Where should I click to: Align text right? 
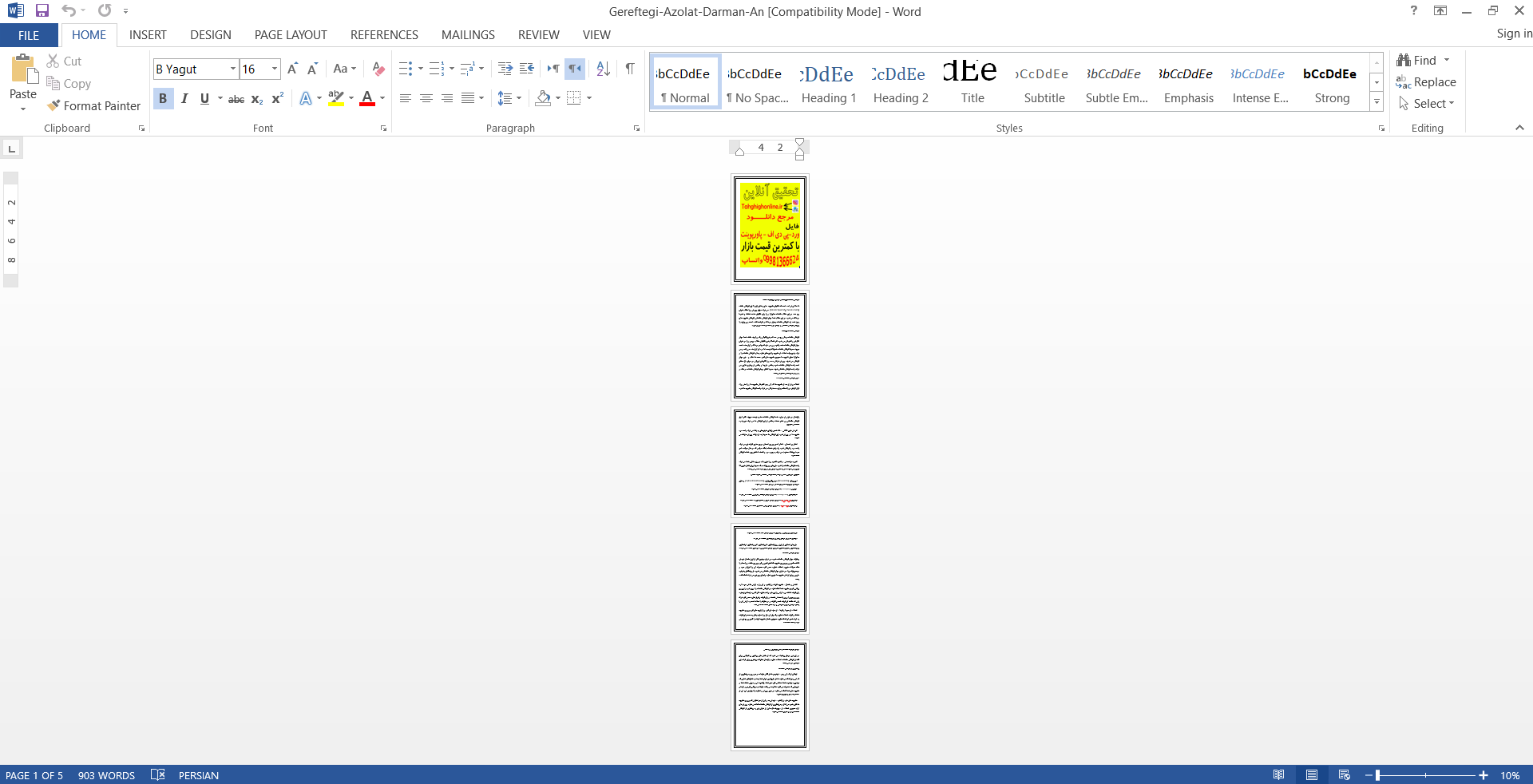pos(447,98)
